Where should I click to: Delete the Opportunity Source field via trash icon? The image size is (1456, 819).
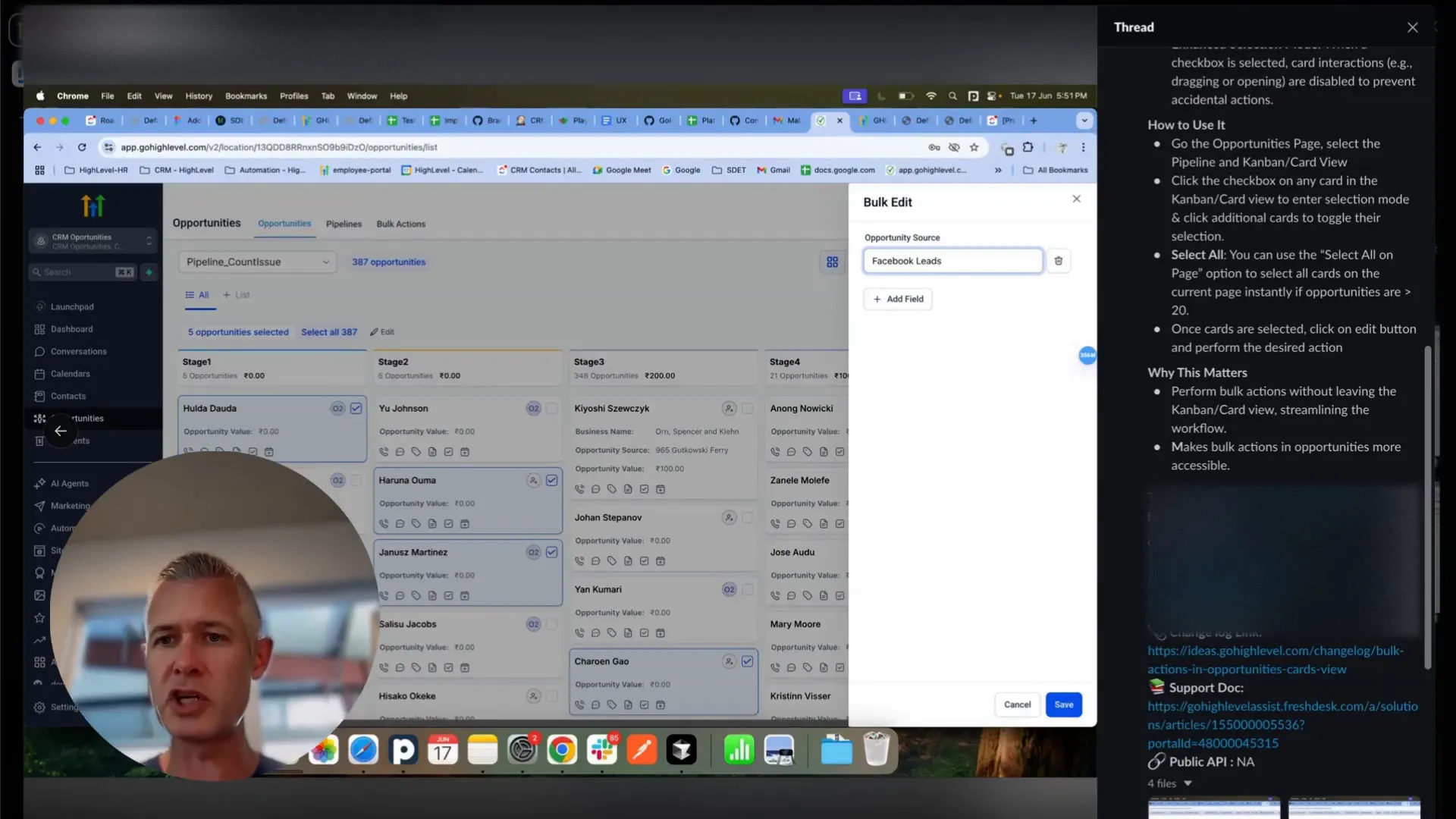coord(1058,261)
